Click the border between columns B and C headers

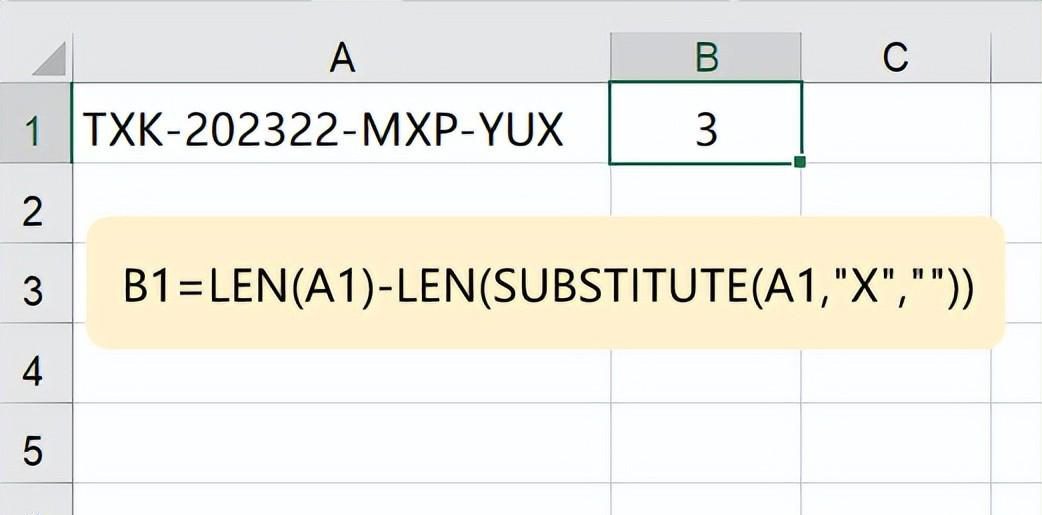801,58
